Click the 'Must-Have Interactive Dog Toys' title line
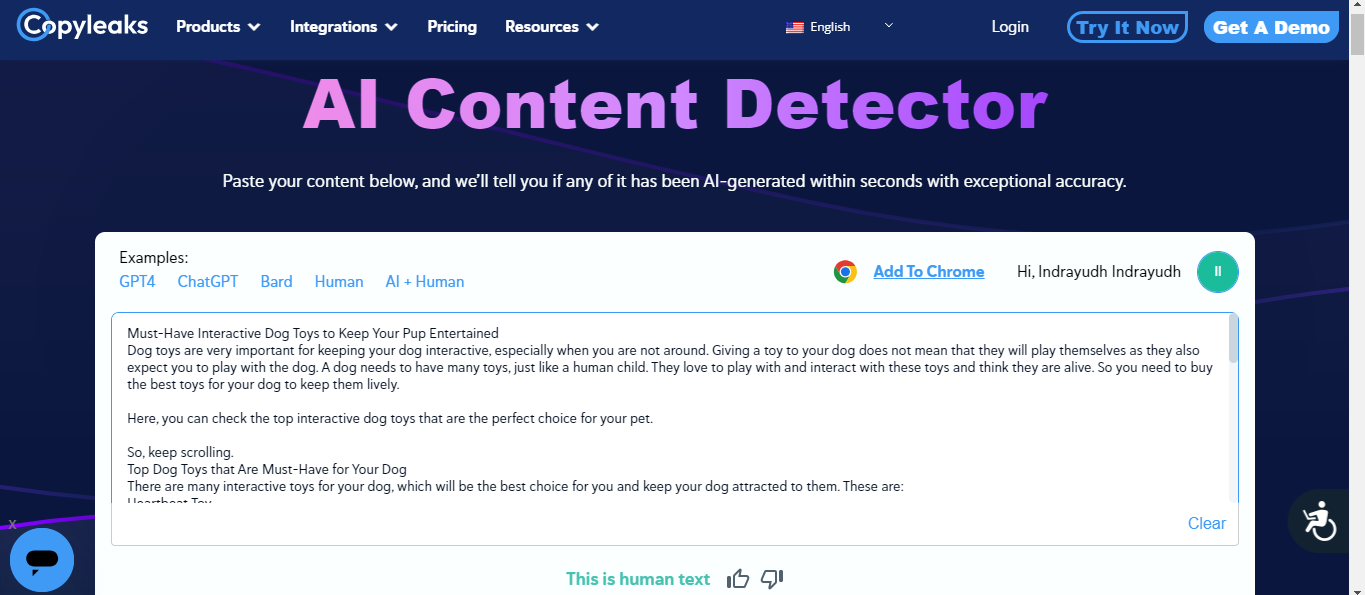Image resolution: width=1365 pixels, height=595 pixels. pyautogui.click(x=313, y=333)
